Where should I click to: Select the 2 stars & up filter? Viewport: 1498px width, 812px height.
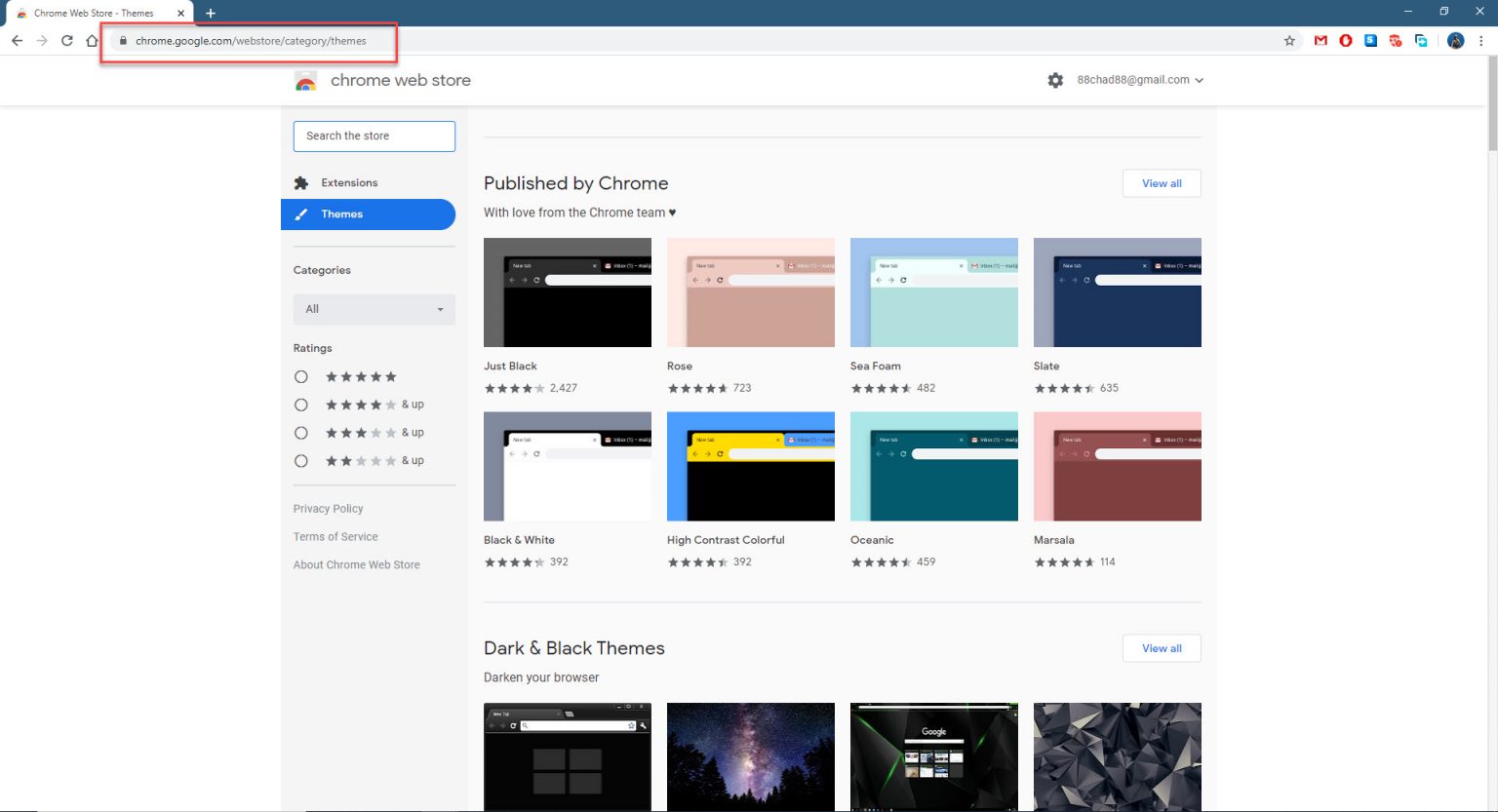click(301, 461)
